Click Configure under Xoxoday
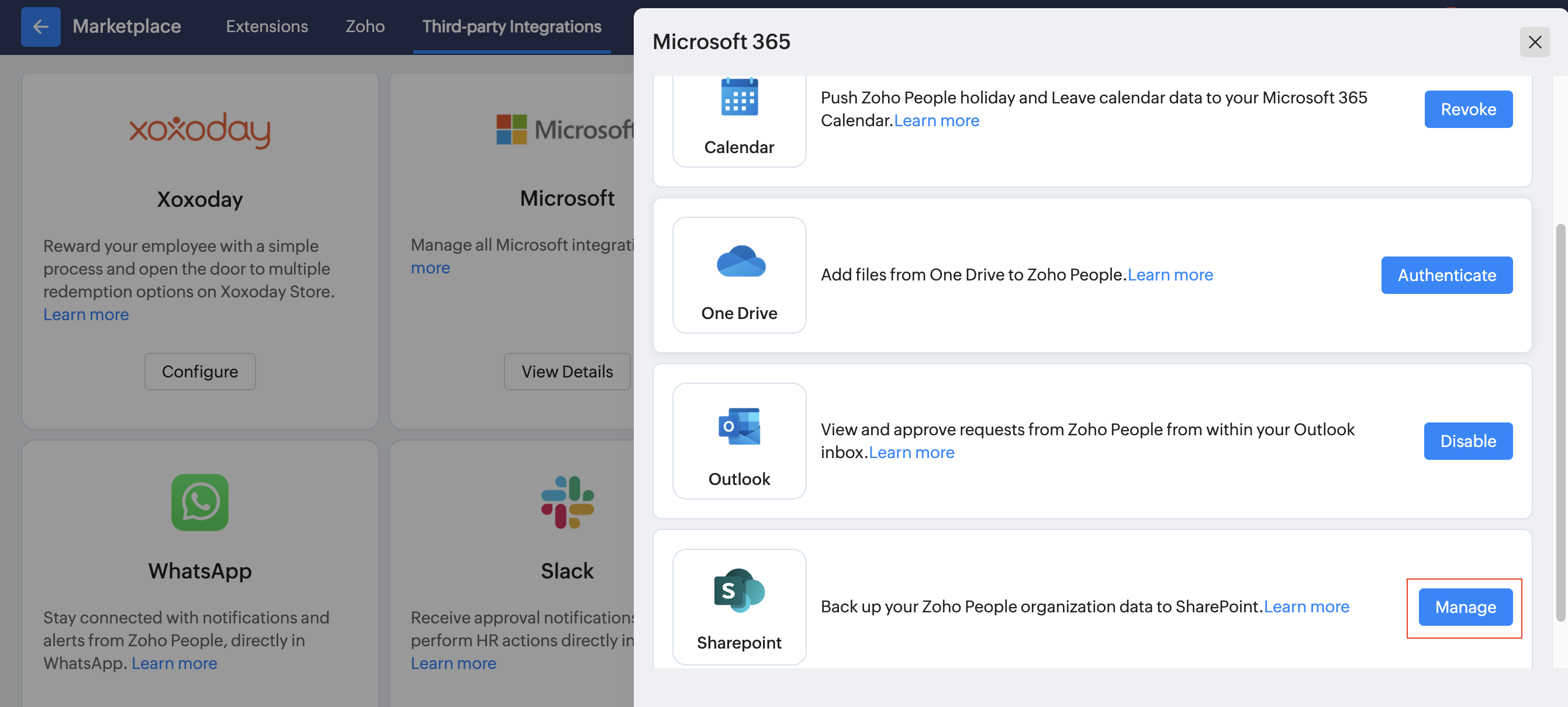This screenshot has width=1568, height=707. click(199, 371)
